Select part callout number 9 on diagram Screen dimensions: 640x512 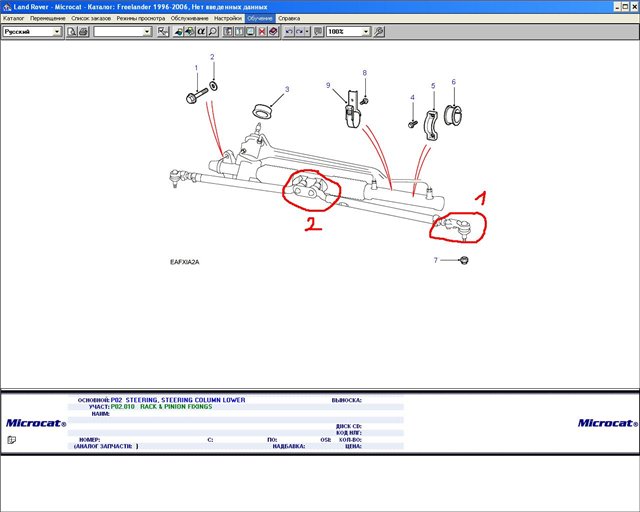coord(328,85)
